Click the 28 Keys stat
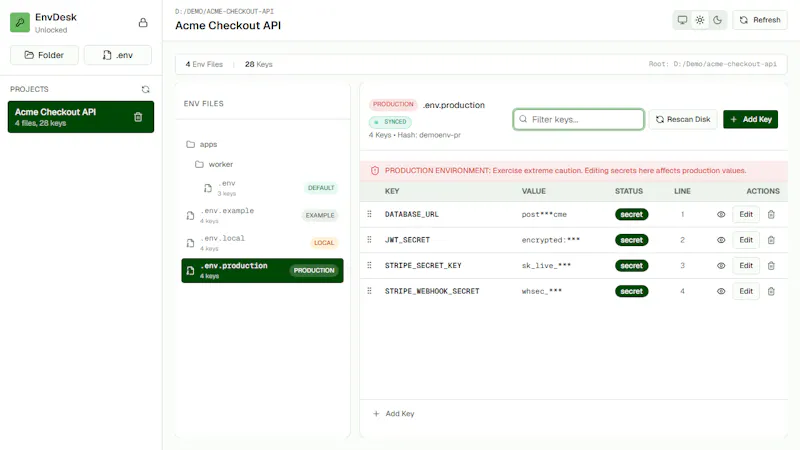 259,64
